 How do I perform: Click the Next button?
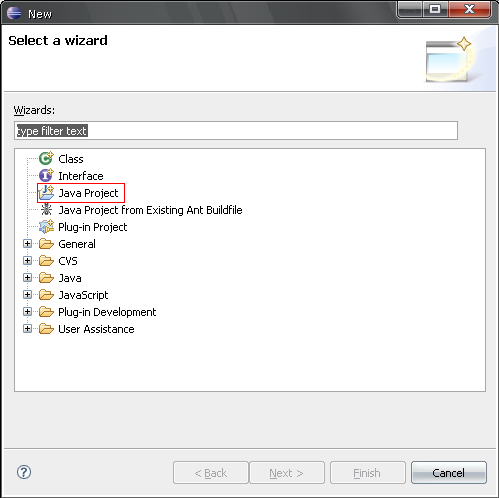287,472
